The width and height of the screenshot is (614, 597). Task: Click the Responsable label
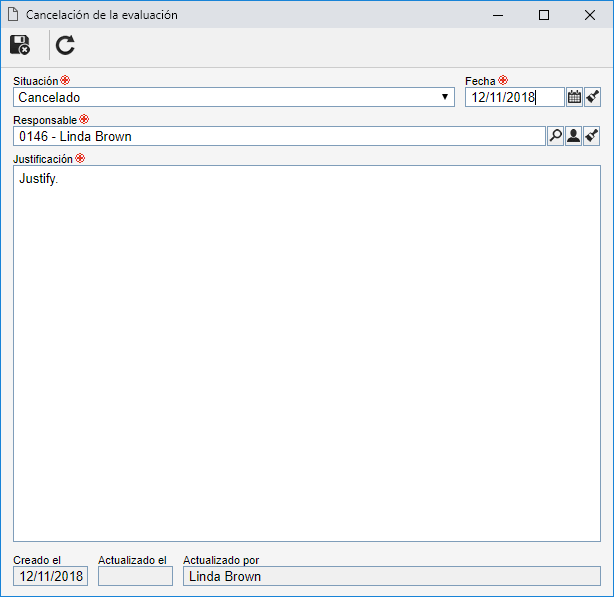(x=45, y=120)
